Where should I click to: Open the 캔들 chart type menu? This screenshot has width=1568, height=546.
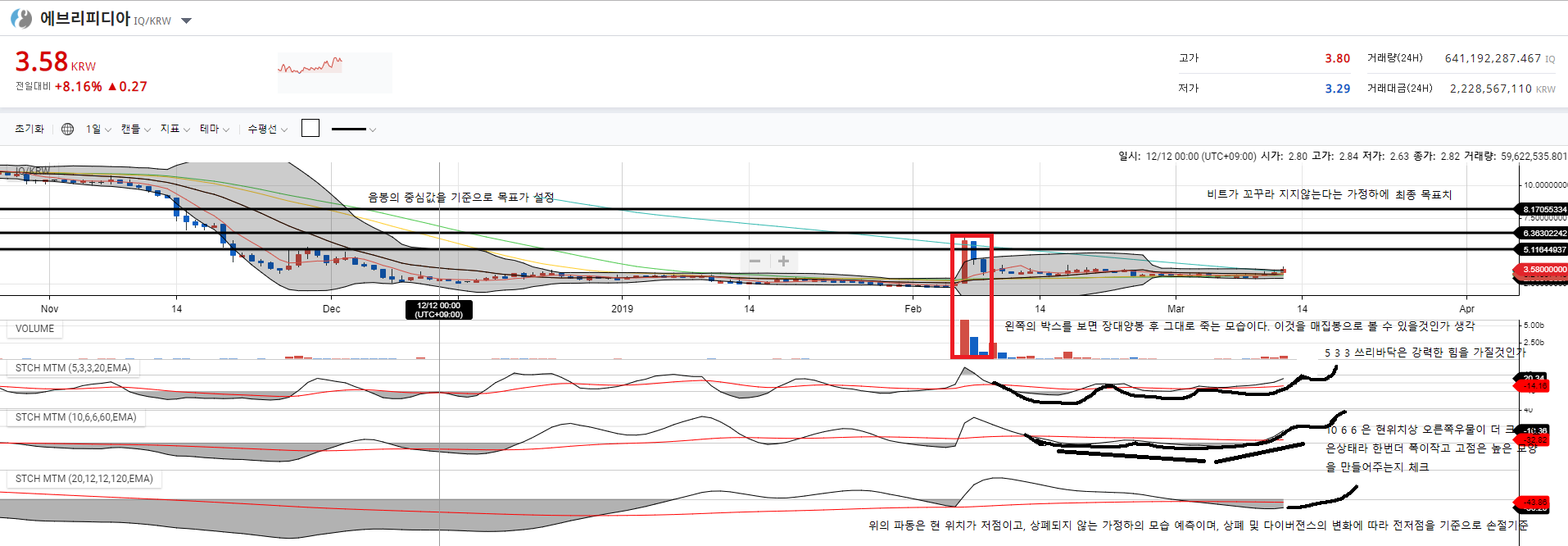[x=135, y=129]
